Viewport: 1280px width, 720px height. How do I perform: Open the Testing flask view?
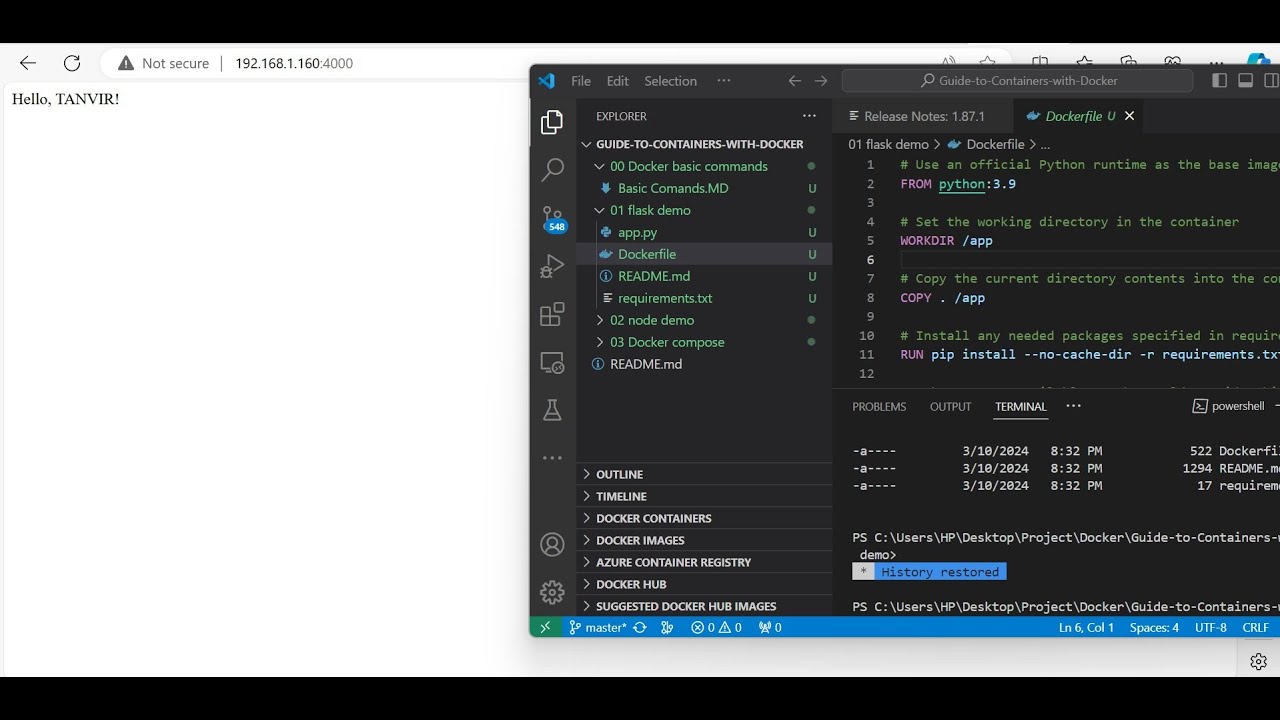(x=552, y=410)
